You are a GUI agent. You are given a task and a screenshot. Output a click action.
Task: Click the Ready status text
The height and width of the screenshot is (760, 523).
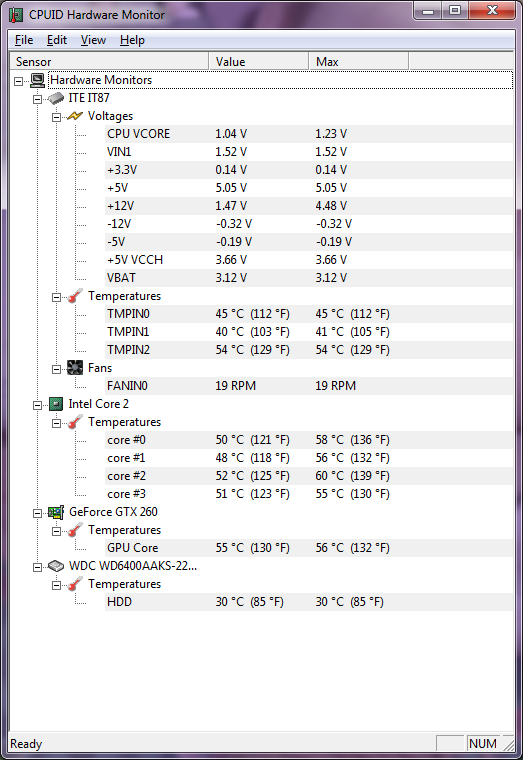click(x=26, y=744)
